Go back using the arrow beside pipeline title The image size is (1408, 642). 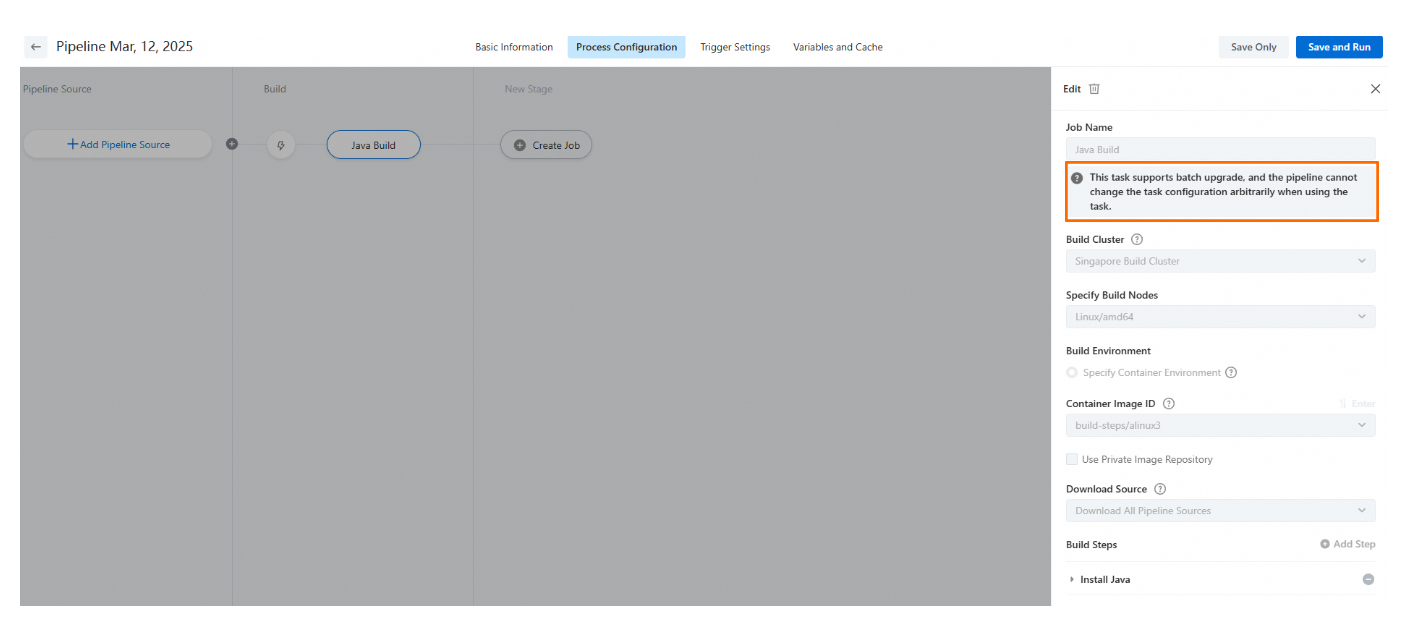click(36, 47)
